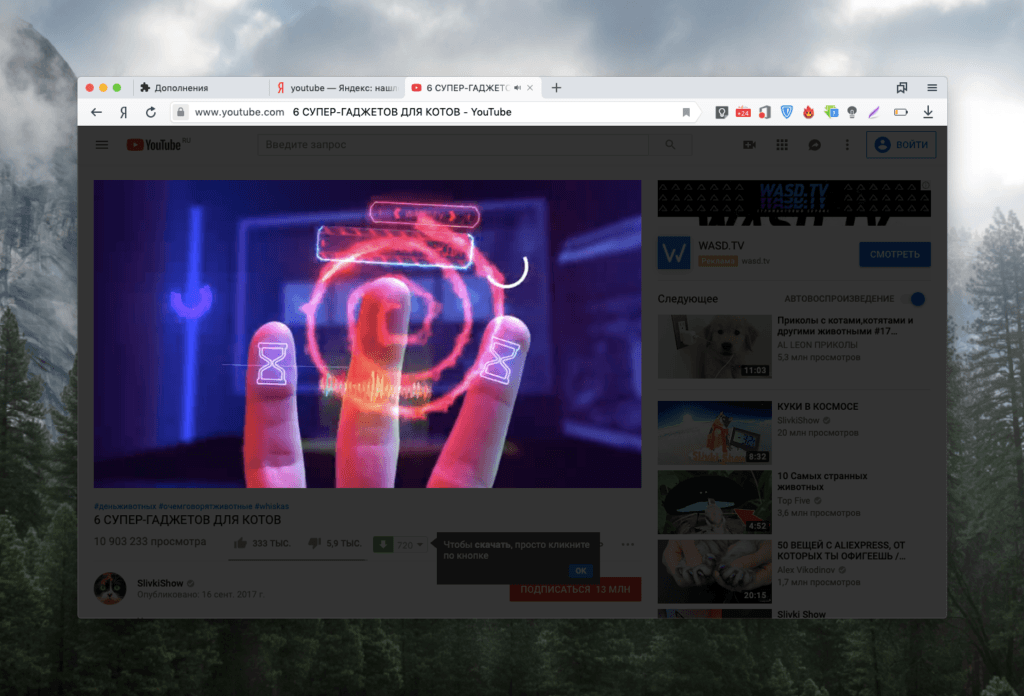This screenshot has height=696, width=1024.
Task: Open the Office extension with red dot
Action: coord(765,112)
